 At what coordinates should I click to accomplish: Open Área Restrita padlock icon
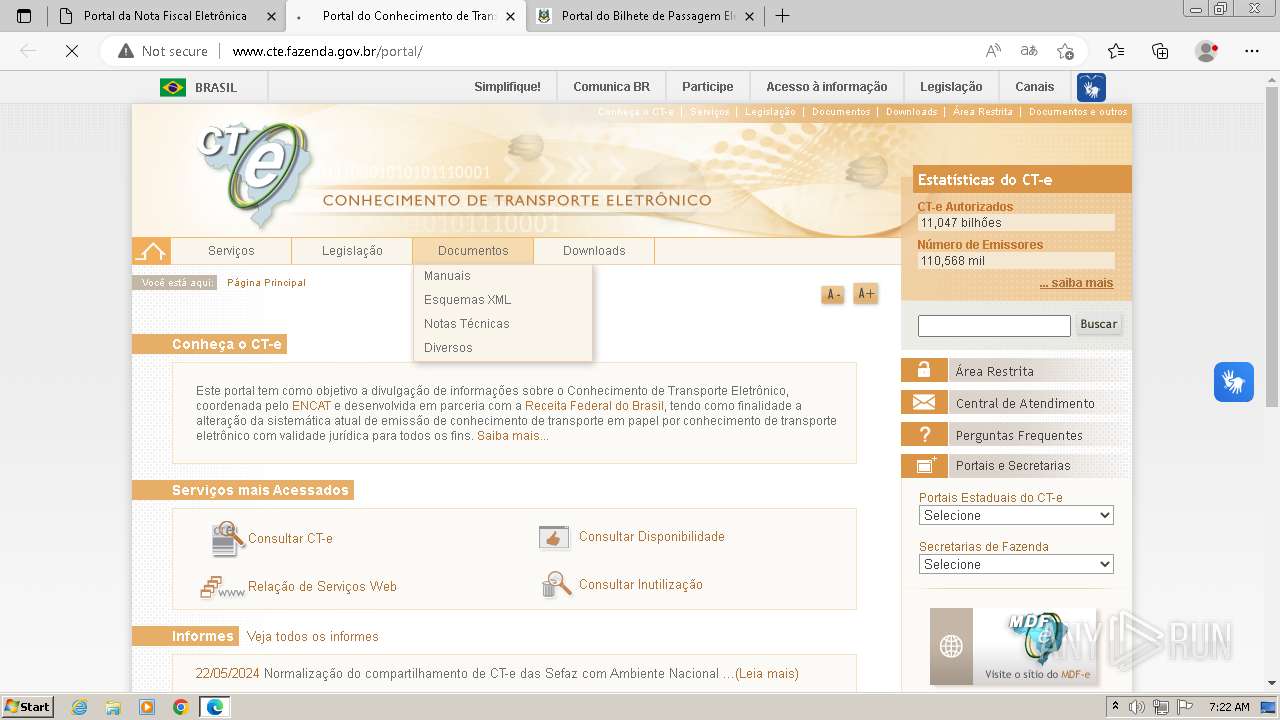924,370
